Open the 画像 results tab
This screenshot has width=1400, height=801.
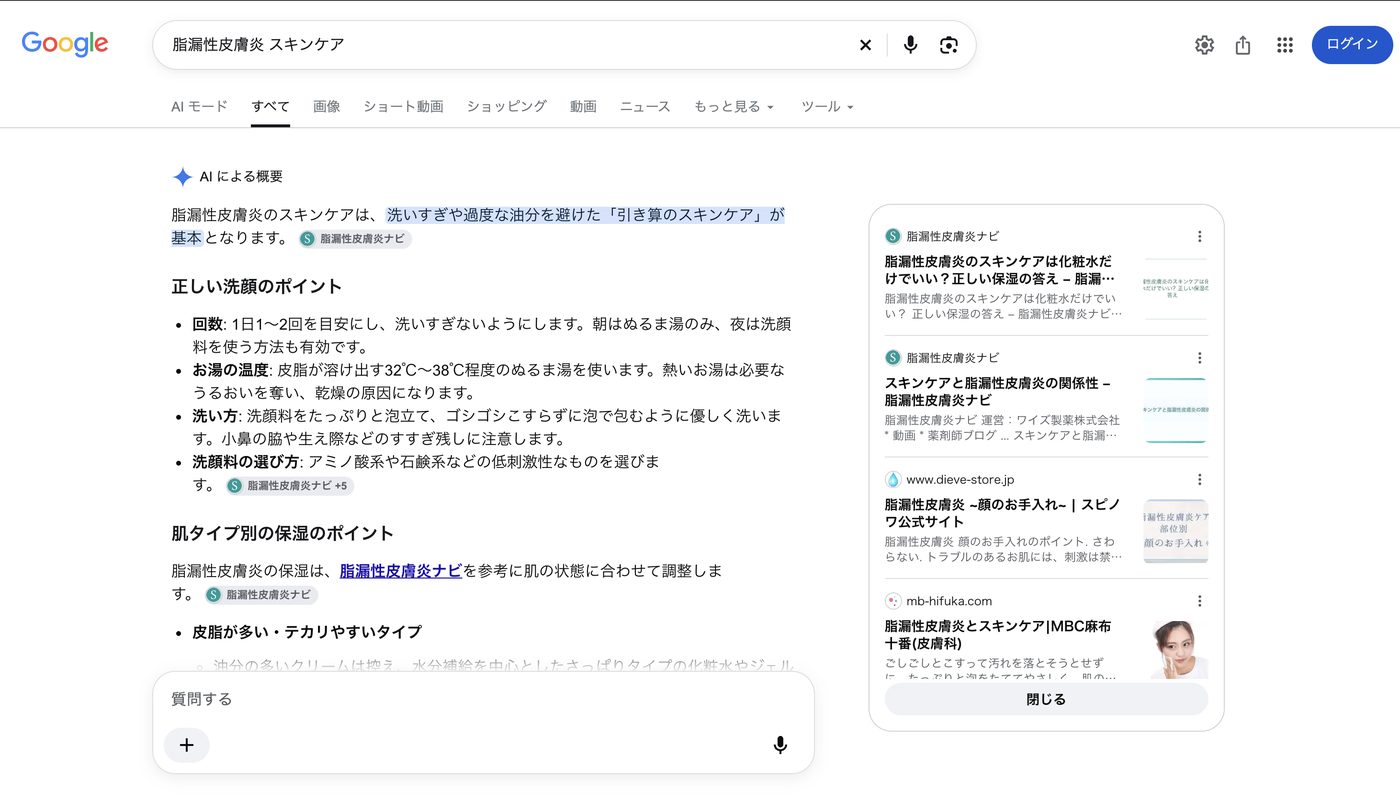coord(326,107)
